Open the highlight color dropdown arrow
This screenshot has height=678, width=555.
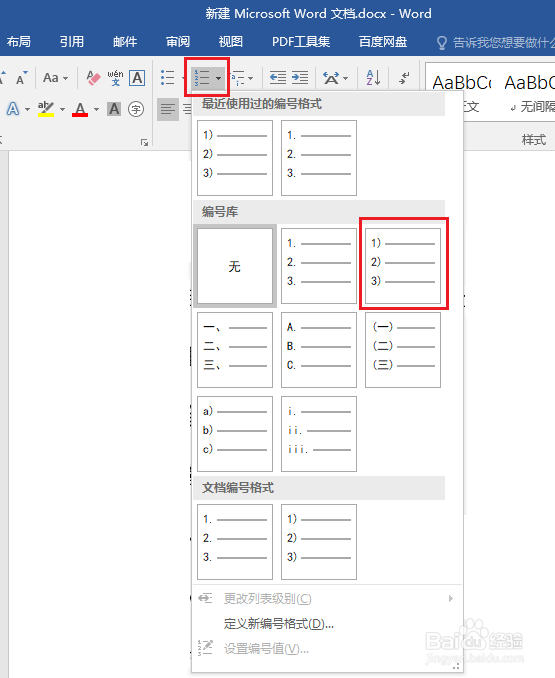pos(62,109)
